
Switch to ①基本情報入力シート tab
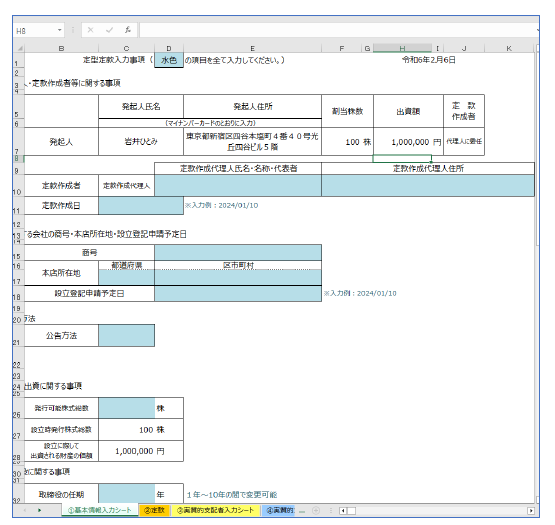tap(99, 510)
